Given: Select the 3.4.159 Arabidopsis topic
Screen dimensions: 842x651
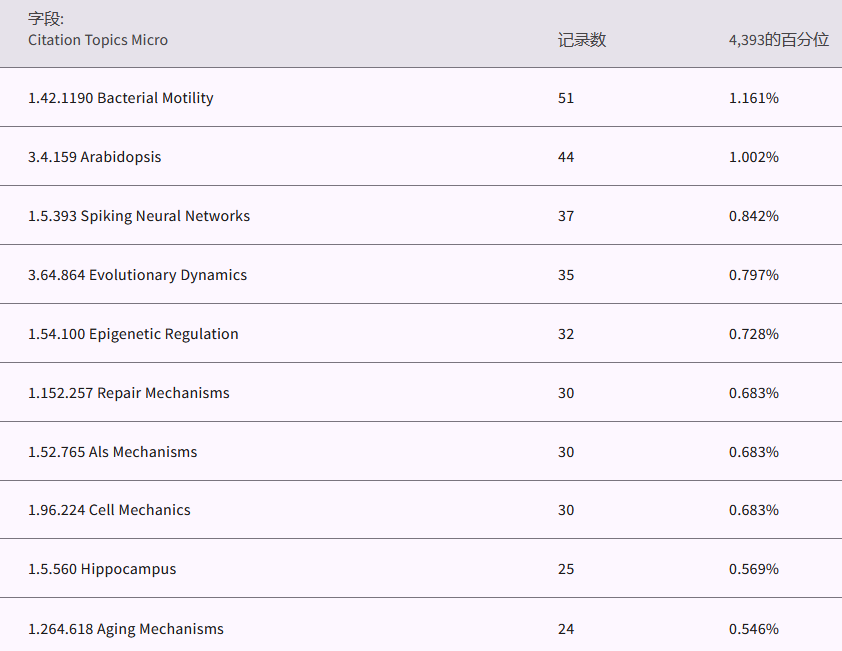Looking at the screenshot, I should coord(94,157).
